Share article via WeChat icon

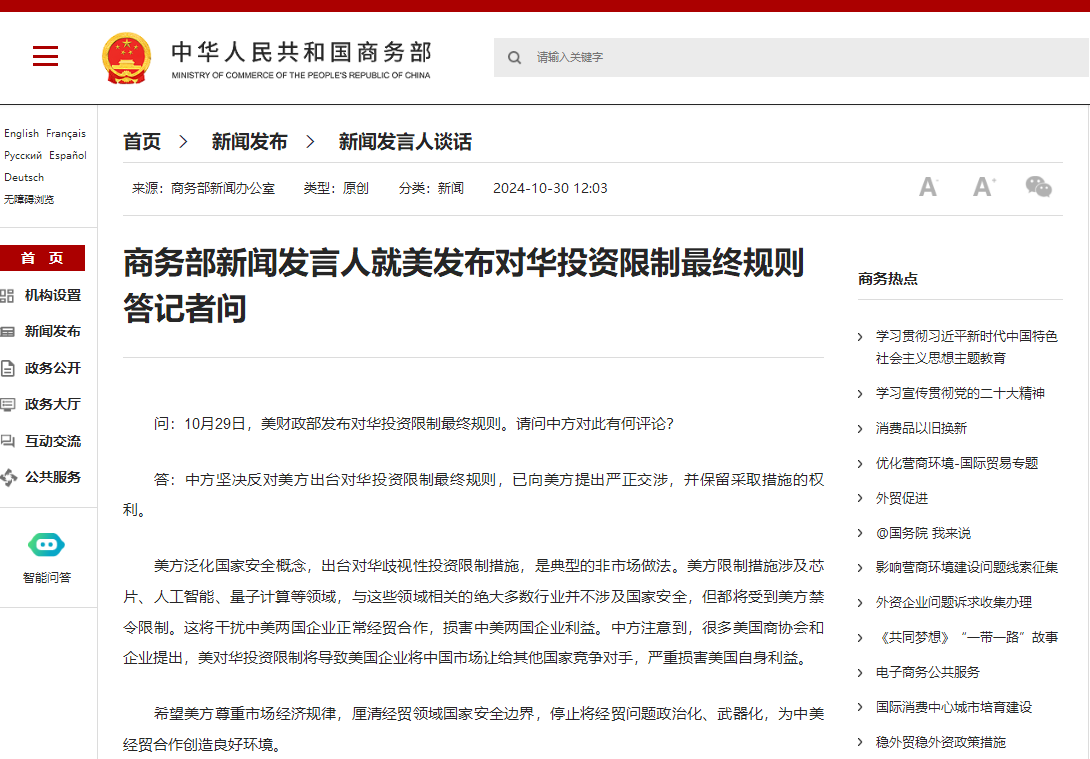tap(1038, 187)
